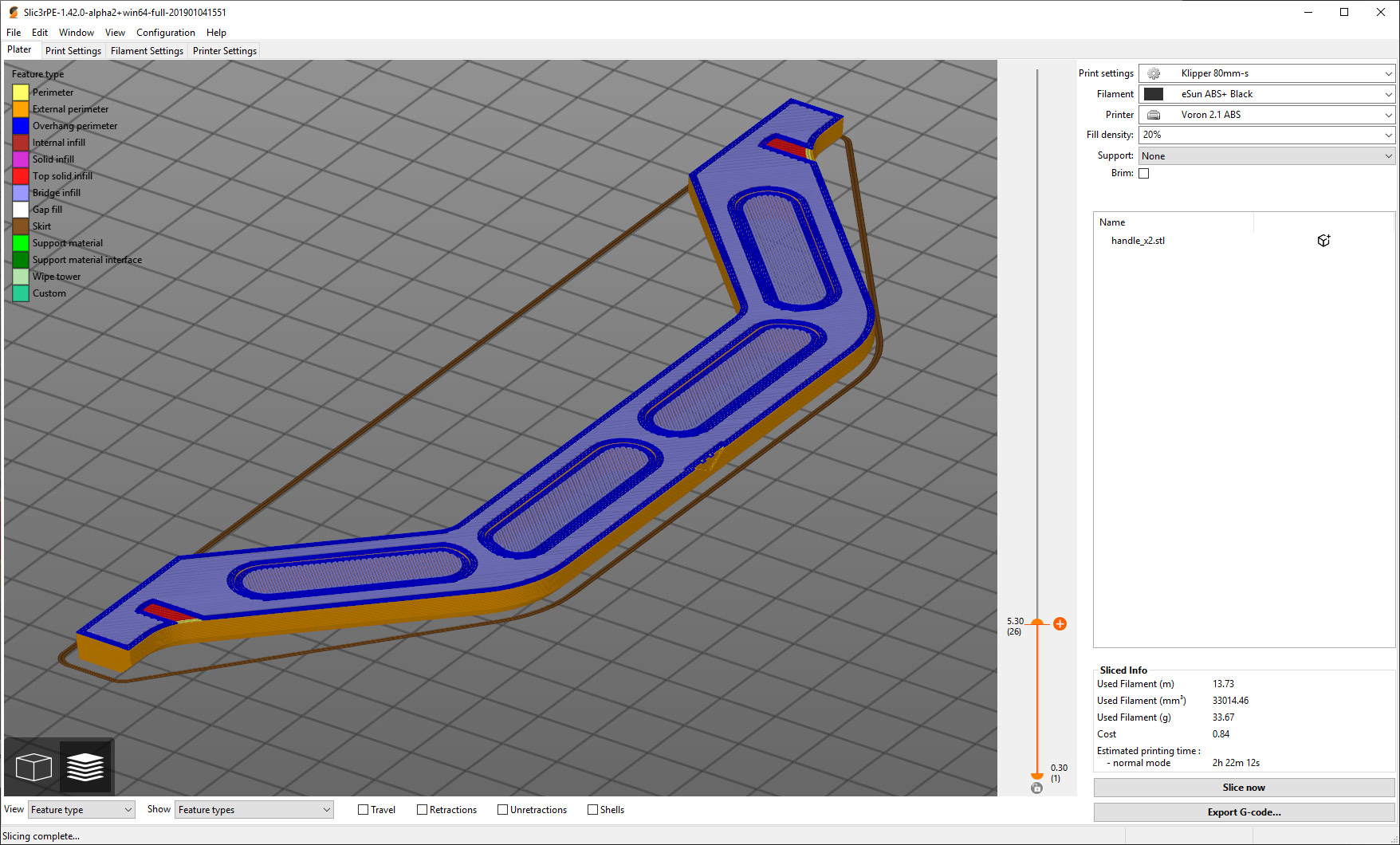Click the gear icon in Print settings
1400x845 pixels.
click(x=1154, y=73)
